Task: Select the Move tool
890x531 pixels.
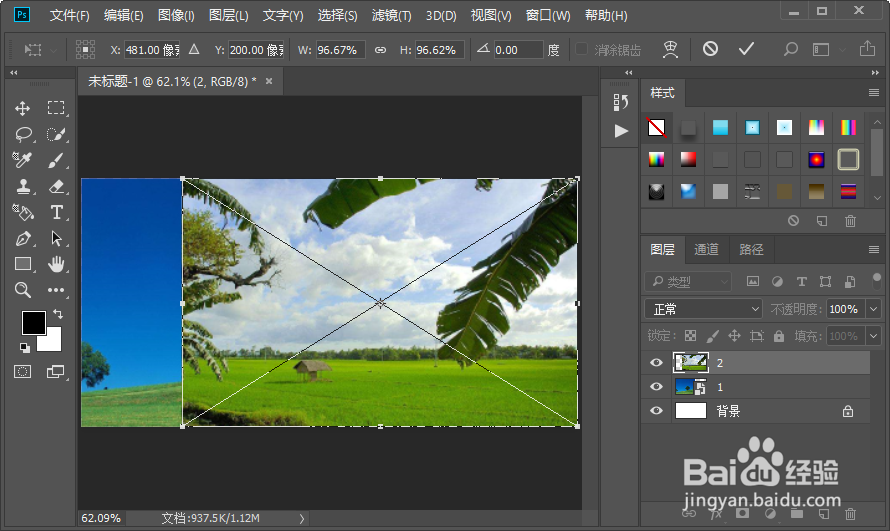Action: tap(23, 108)
